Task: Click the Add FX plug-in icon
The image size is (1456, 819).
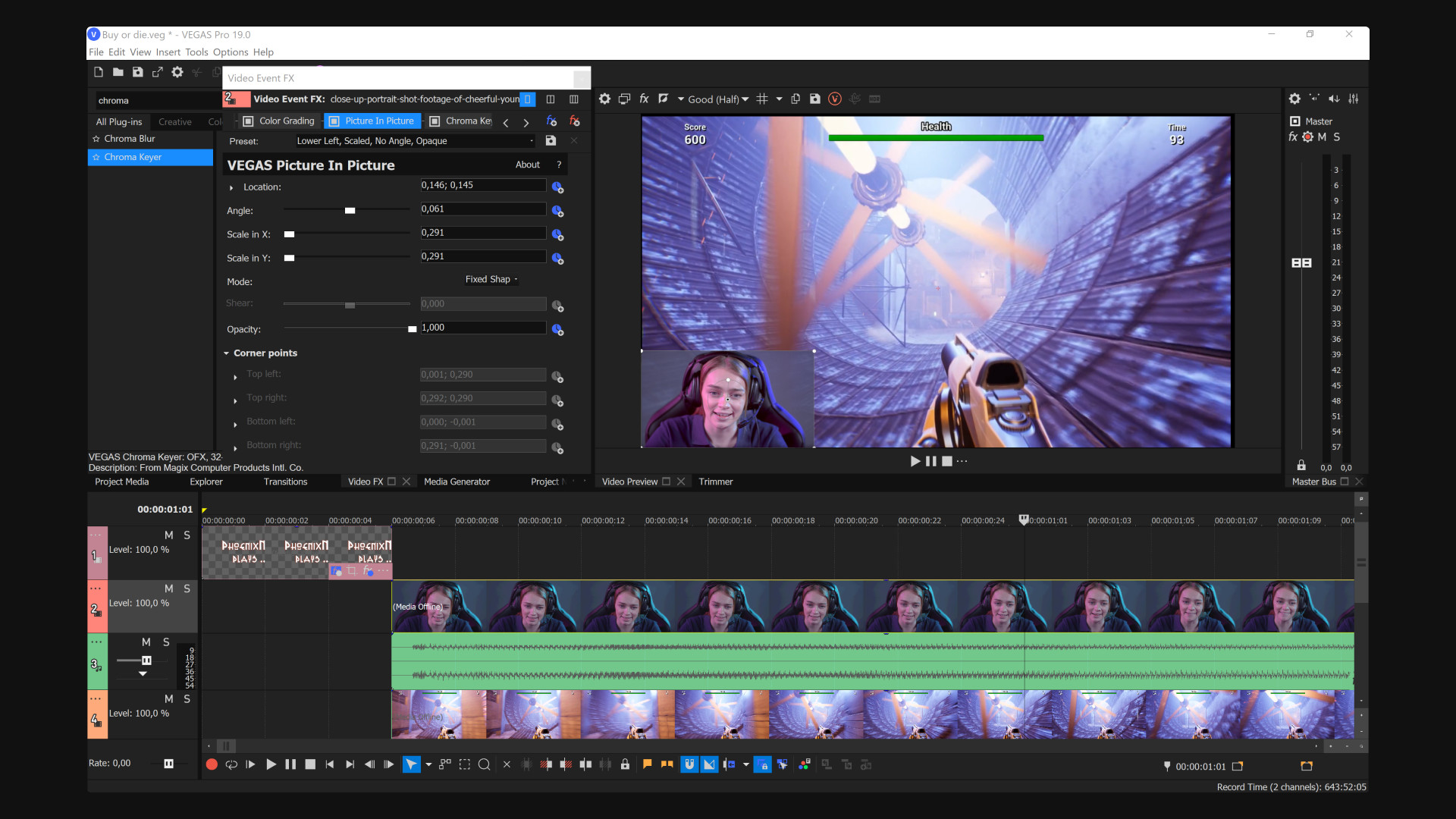Action: (551, 121)
